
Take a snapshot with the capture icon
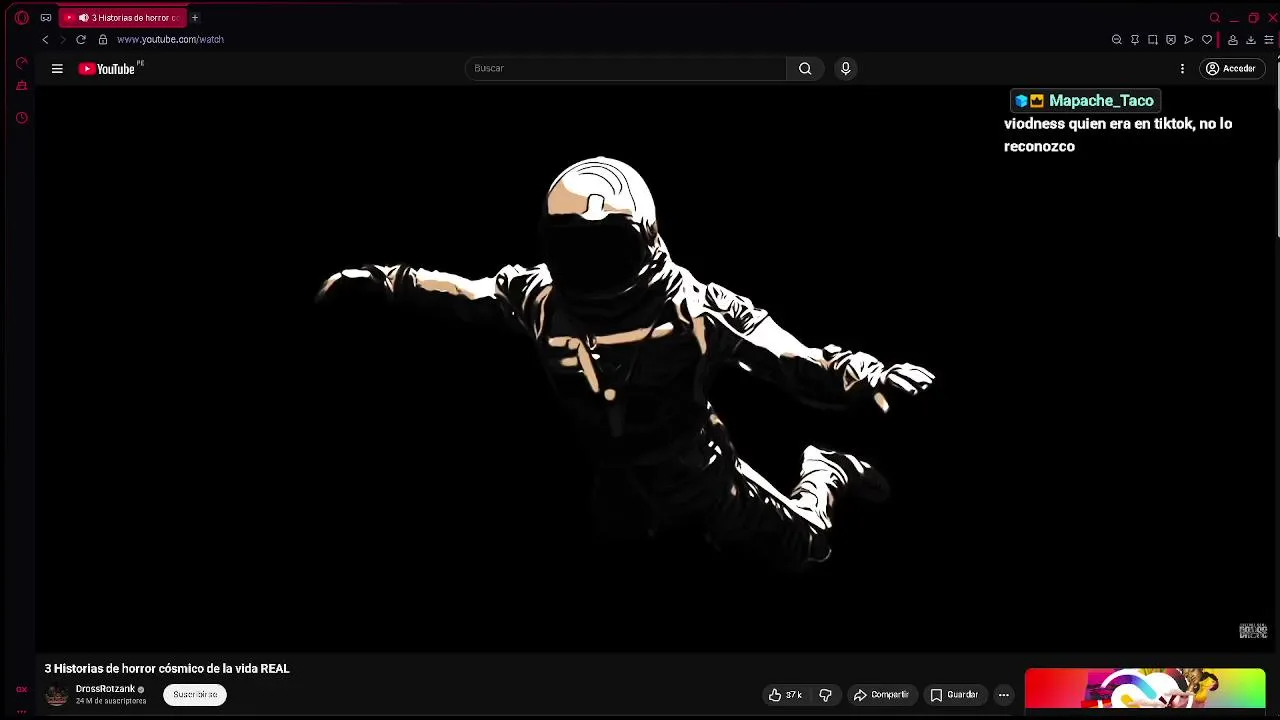[x=1153, y=40]
